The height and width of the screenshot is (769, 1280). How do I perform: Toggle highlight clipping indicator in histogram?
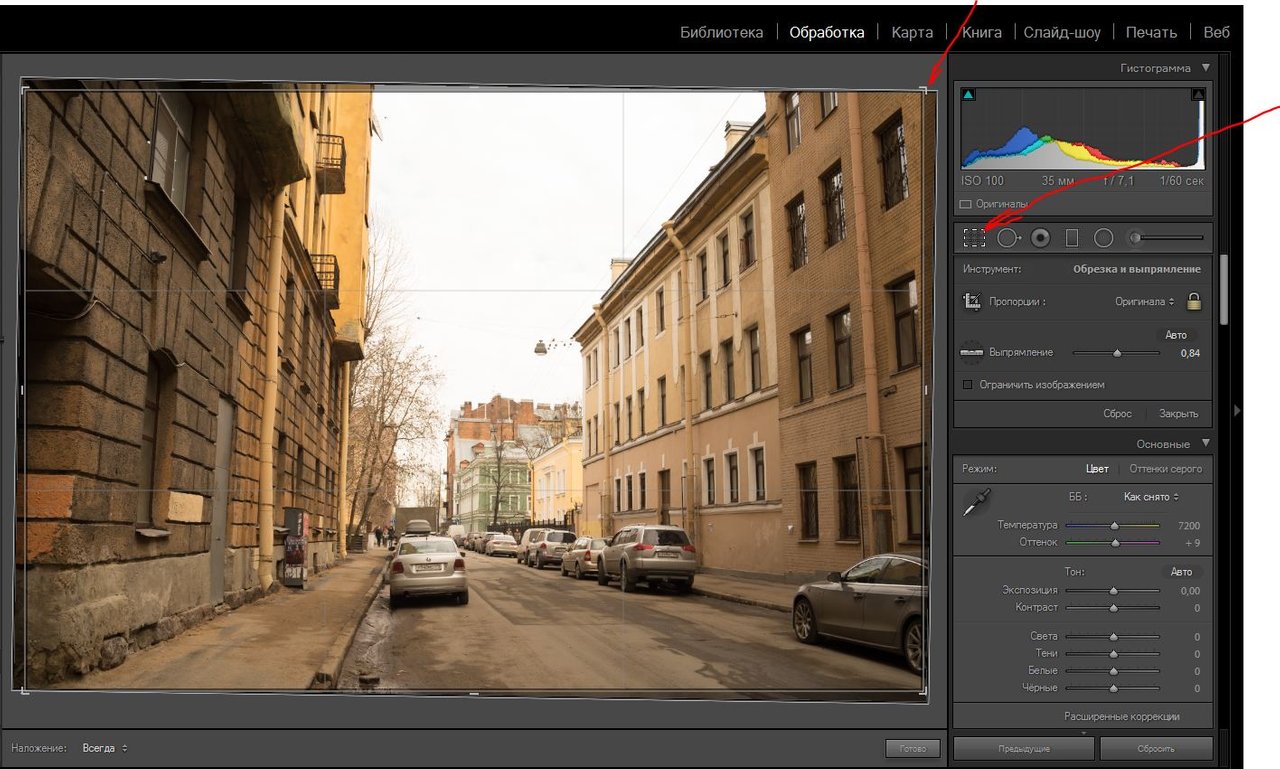pyautogui.click(x=1198, y=95)
